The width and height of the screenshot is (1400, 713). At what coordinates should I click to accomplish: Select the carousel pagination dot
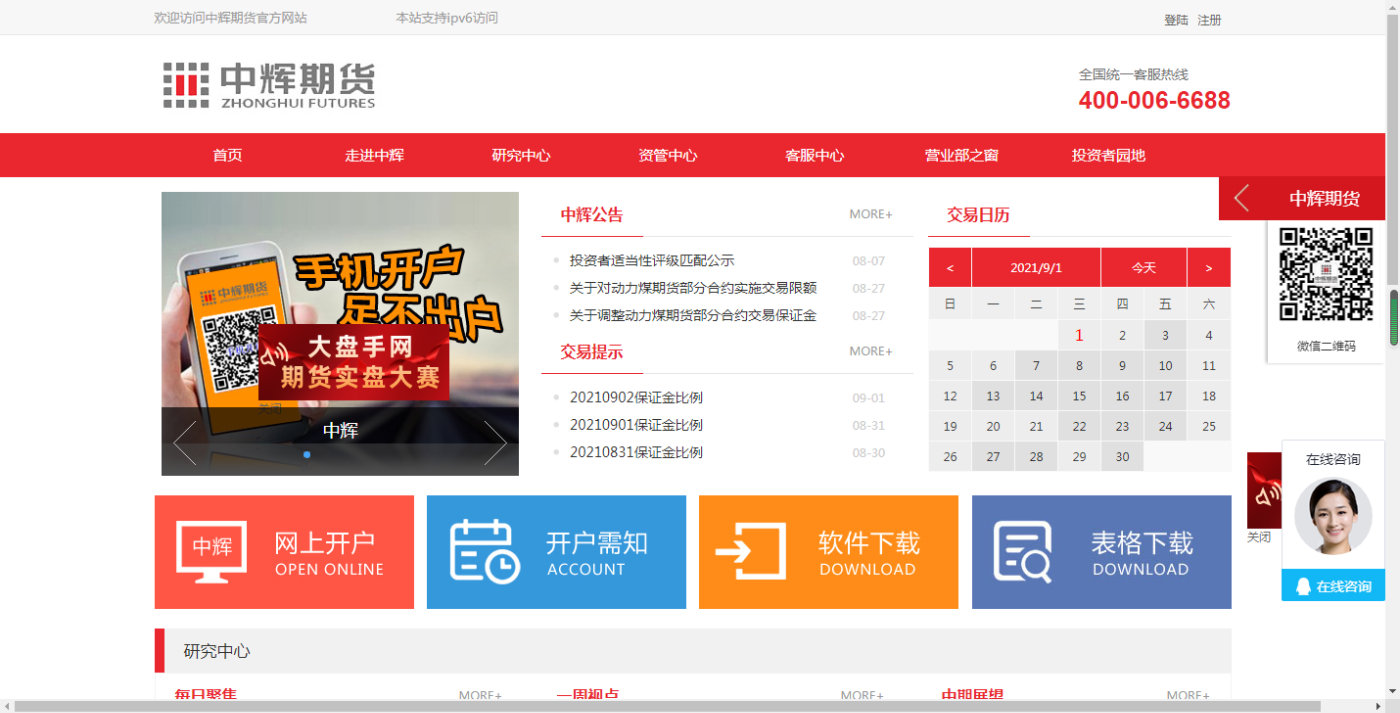(x=308, y=453)
